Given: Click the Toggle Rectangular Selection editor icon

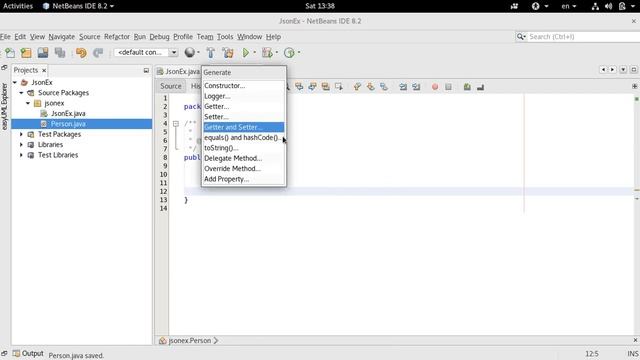Looking at the screenshot, I should pyautogui.click(x=338, y=87).
